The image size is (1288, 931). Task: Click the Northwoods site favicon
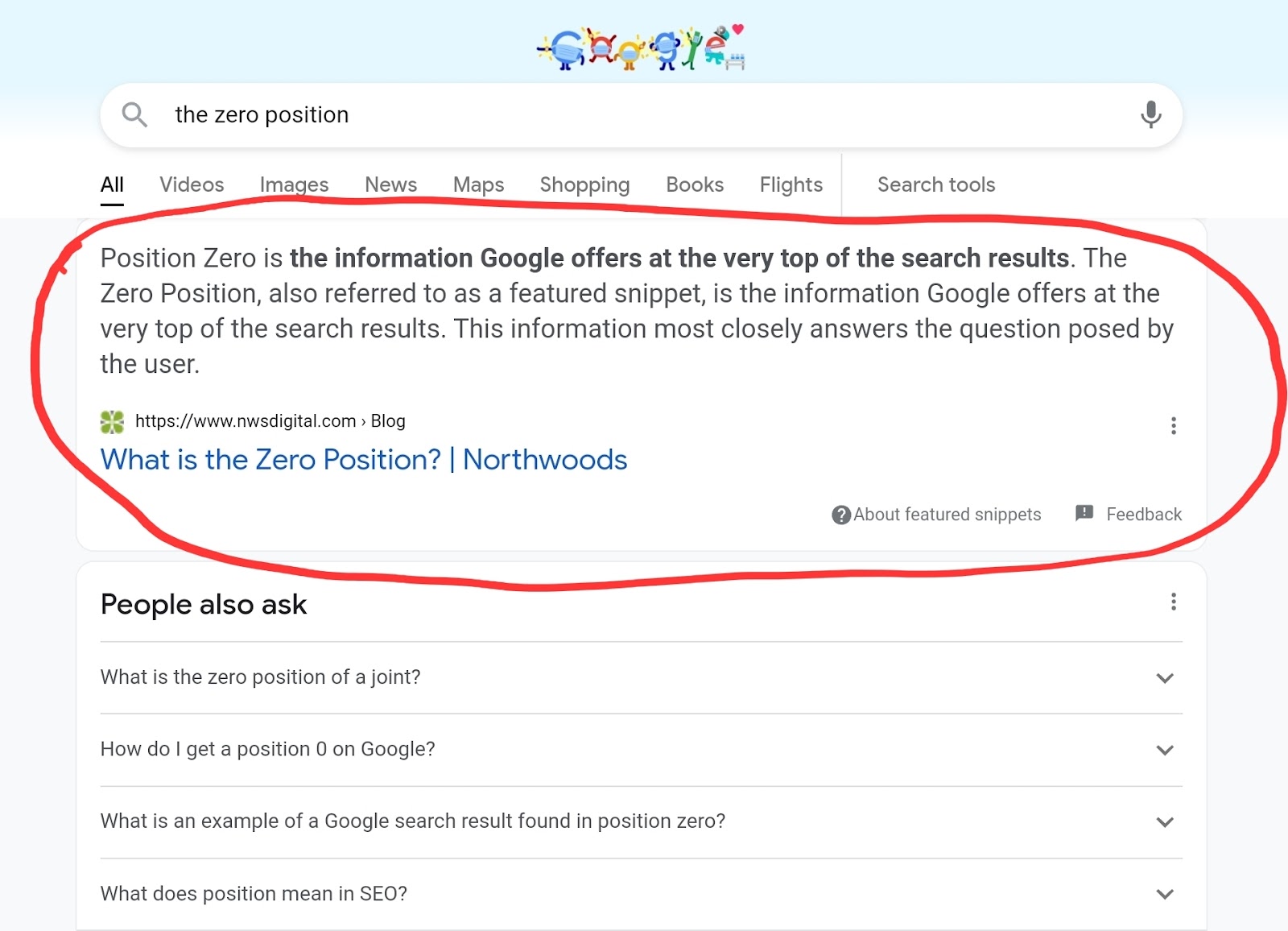[112, 421]
